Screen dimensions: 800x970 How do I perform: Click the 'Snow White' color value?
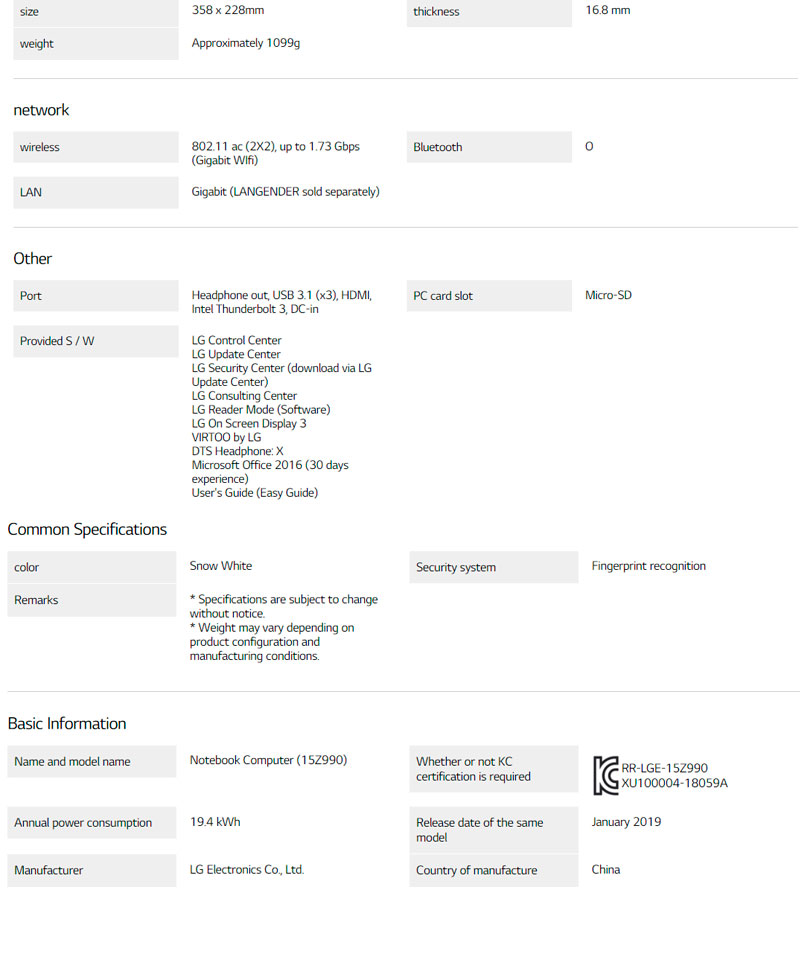[221, 566]
